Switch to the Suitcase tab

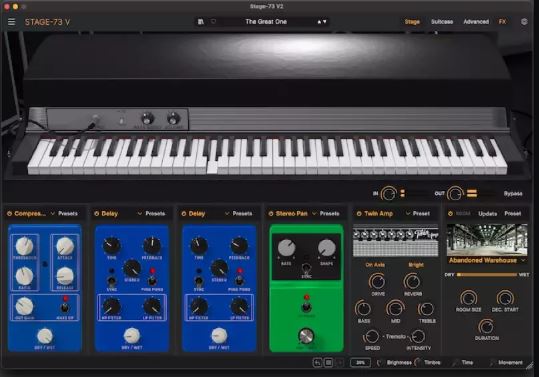coord(442,22)
